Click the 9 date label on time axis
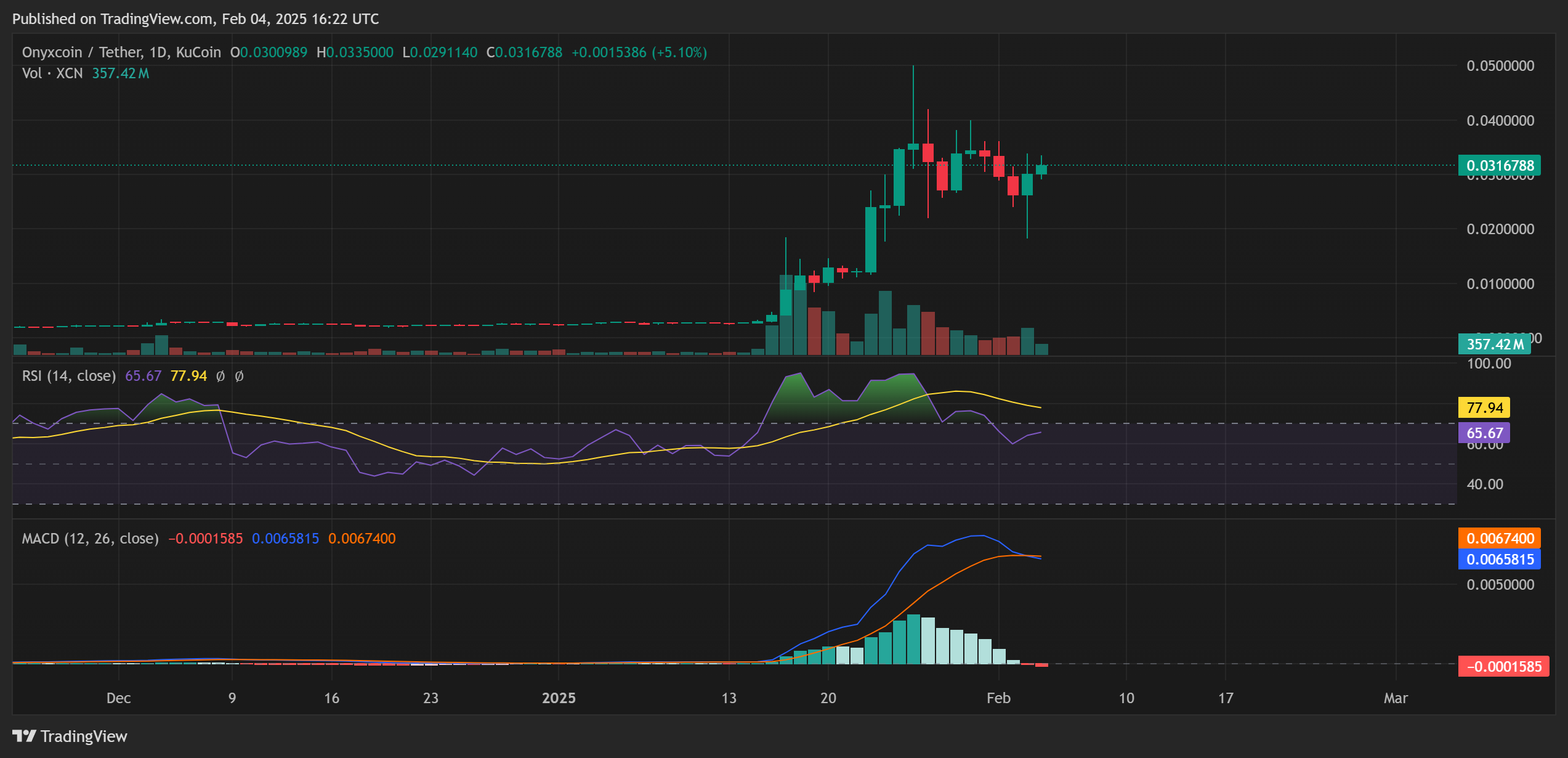1568x758 pixels. [232, 698]
